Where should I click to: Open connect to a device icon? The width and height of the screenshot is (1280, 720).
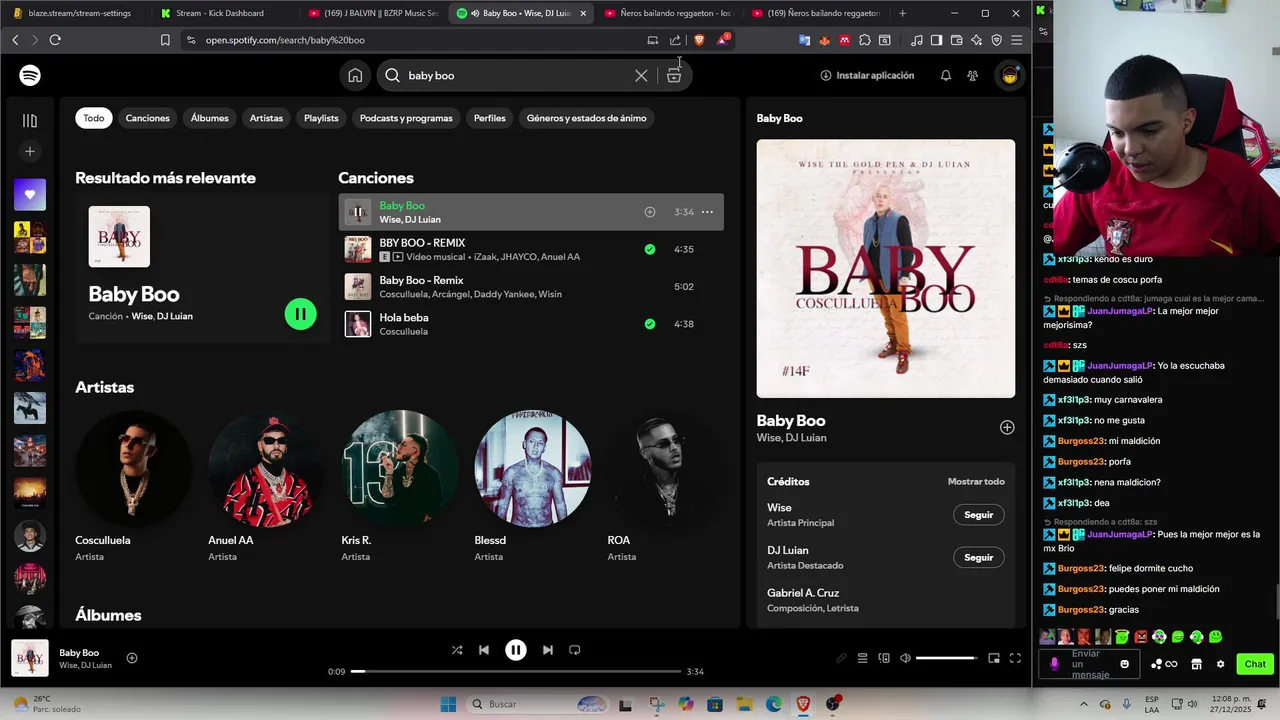(x=884, y=658)
